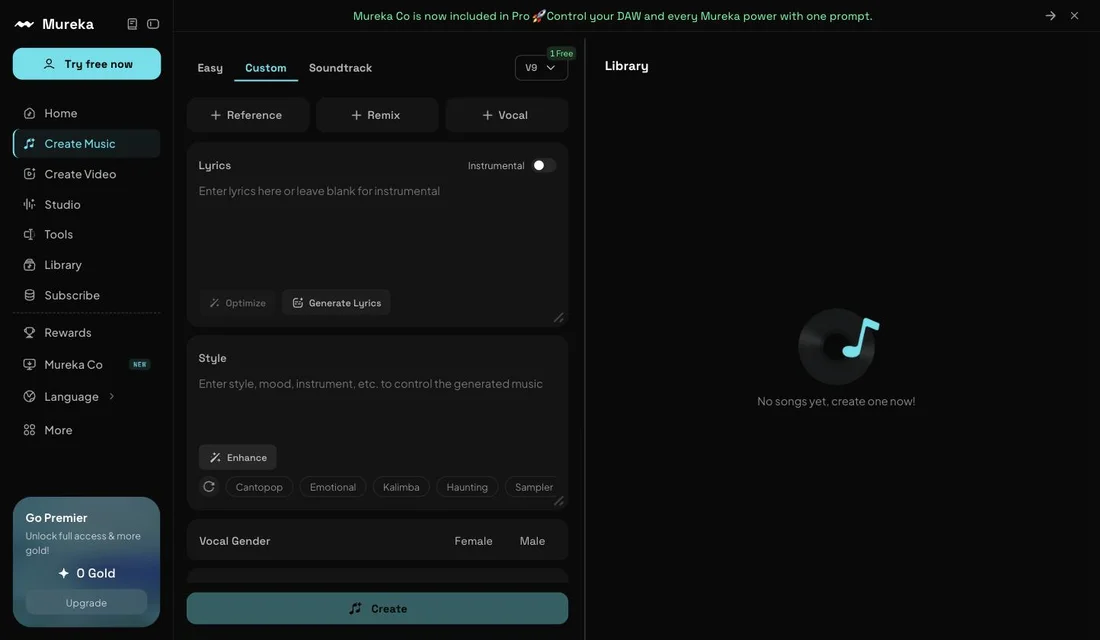
Task: Click the Mureka Co monitor icon
Action: pyautogui.click(x=29, y=364)
